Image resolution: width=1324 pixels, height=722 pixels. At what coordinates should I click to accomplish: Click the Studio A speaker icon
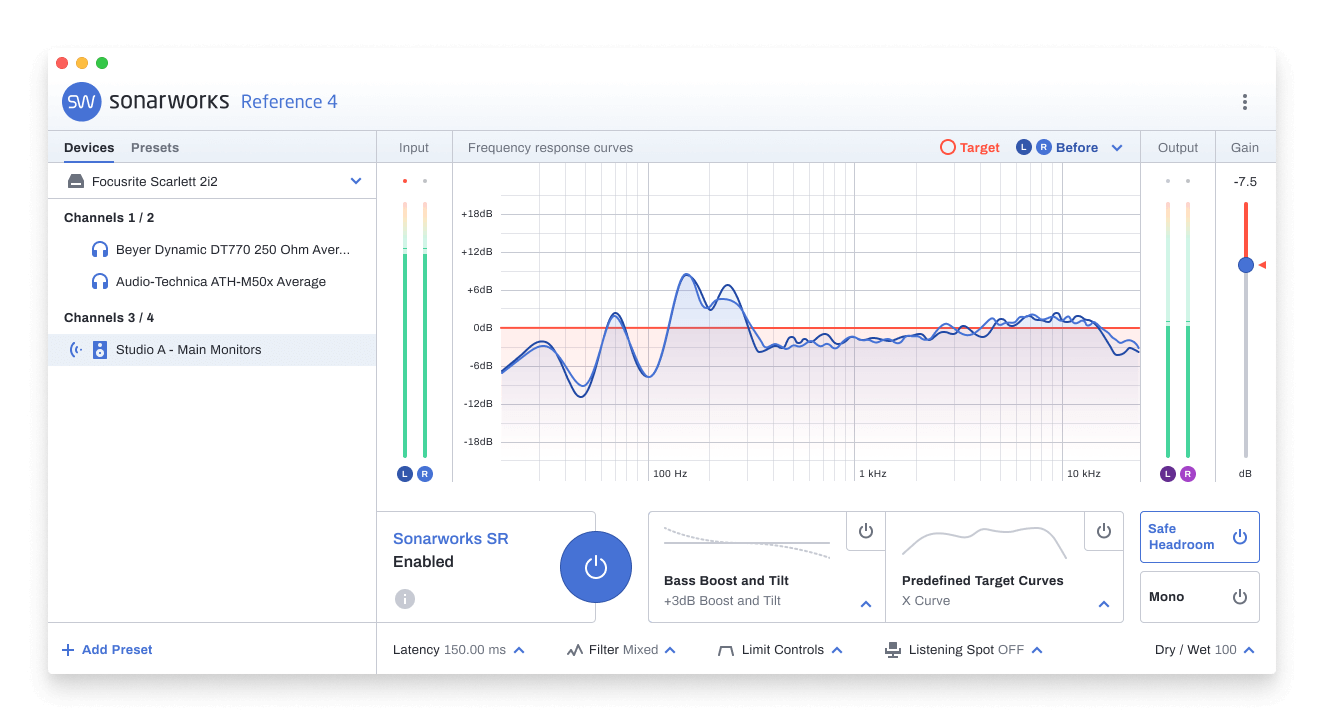(100, 350)
